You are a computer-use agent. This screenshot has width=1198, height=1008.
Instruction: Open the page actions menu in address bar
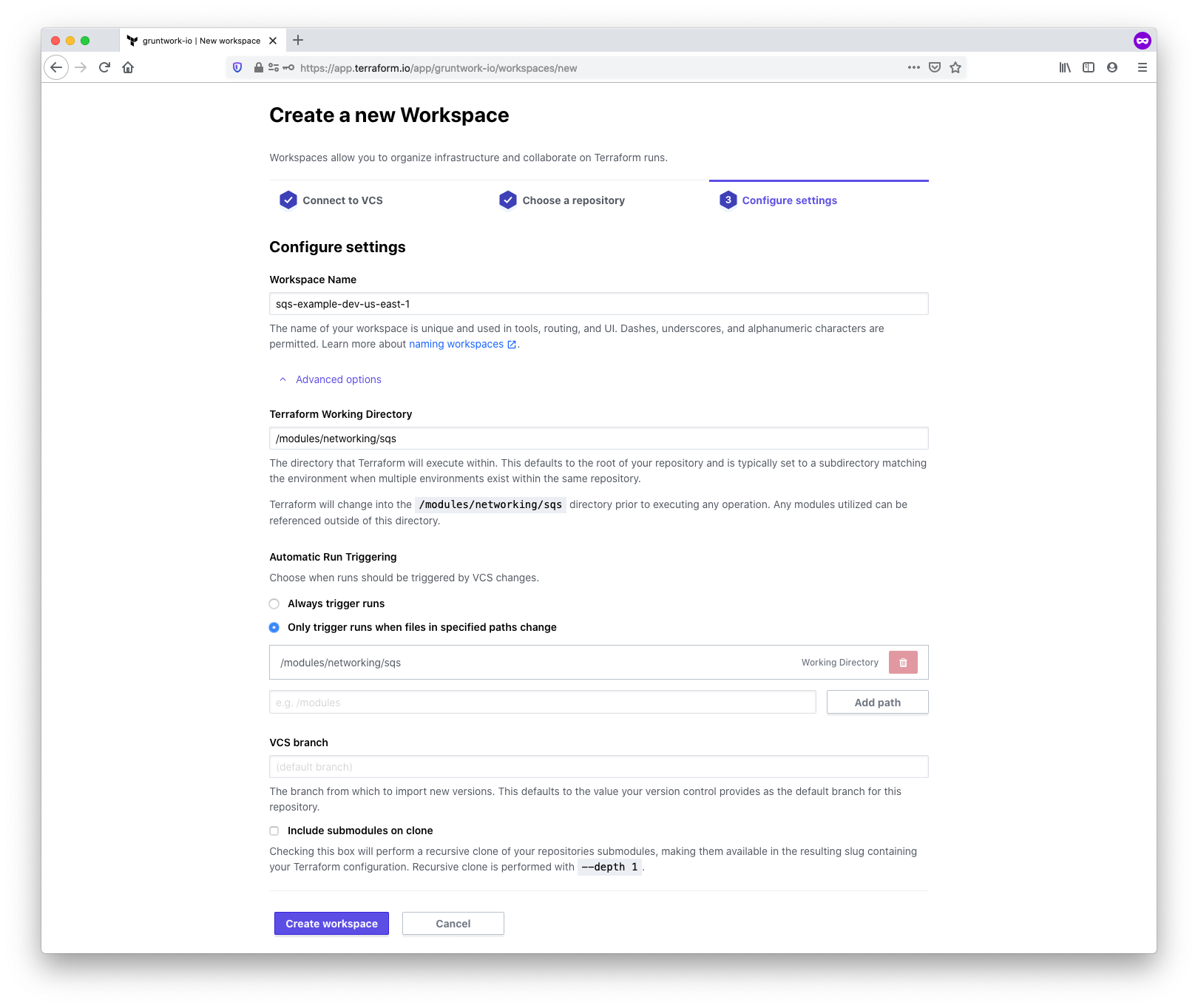pos(913,67)
